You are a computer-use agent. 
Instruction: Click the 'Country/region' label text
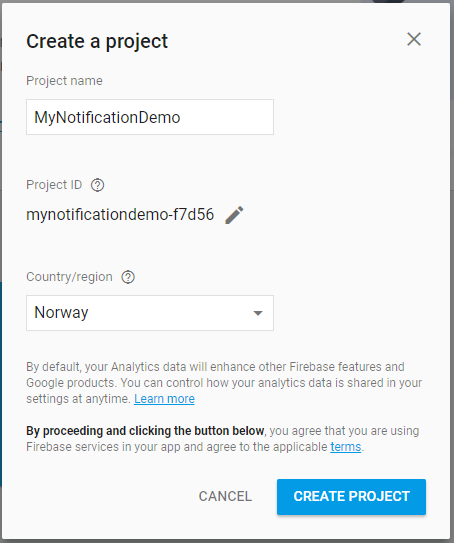tap(69, 277)
